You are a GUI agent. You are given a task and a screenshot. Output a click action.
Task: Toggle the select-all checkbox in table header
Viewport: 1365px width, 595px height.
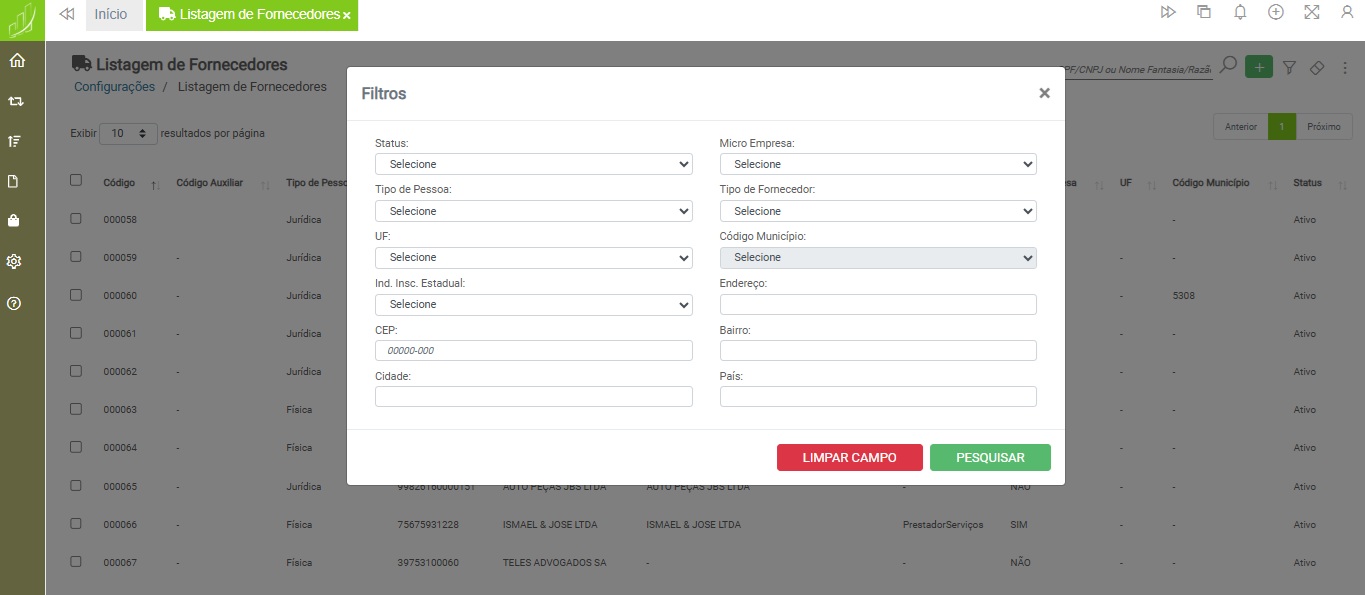(76, 180)
